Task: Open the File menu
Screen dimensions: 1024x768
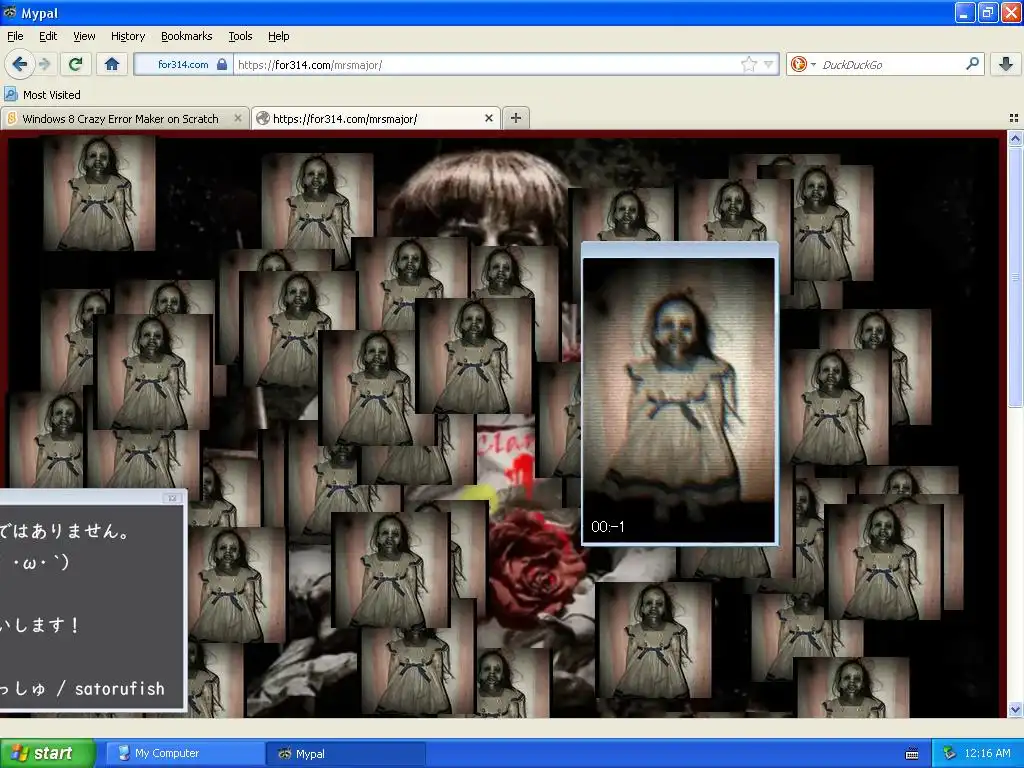Action: (x=15, y=36)
